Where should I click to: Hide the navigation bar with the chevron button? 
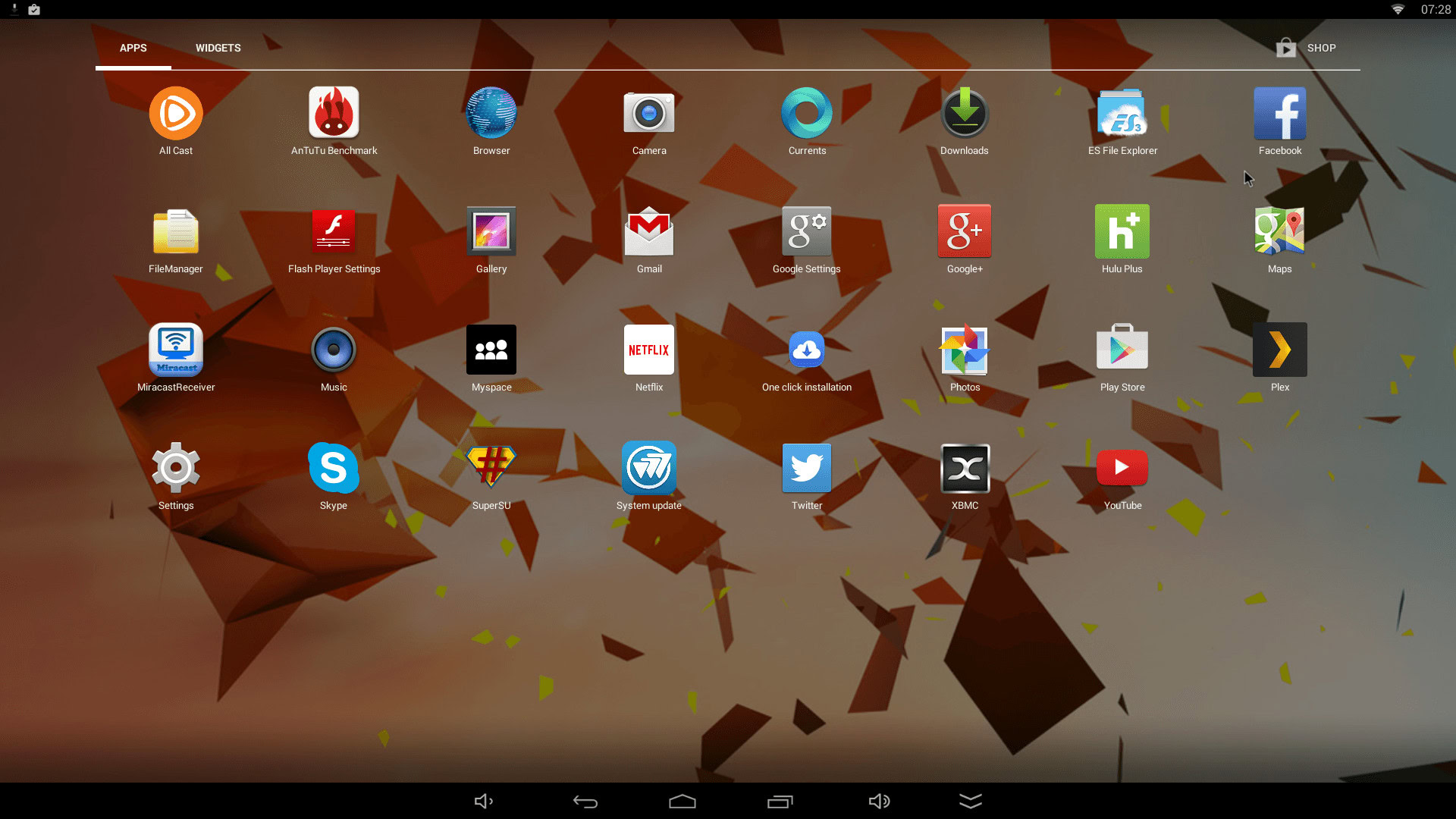971,801
